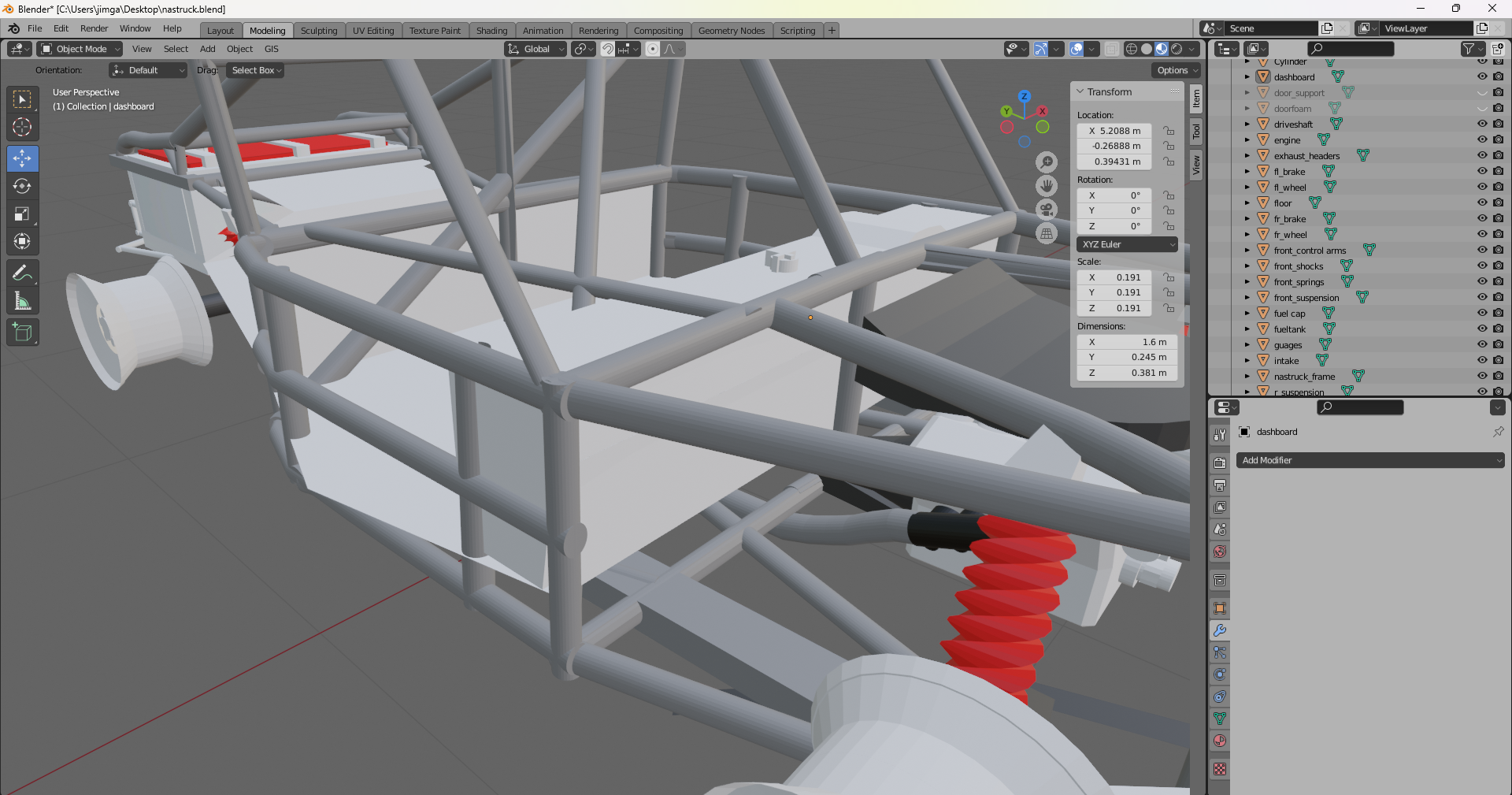Pick the Rotate tool

click(22, 186)
